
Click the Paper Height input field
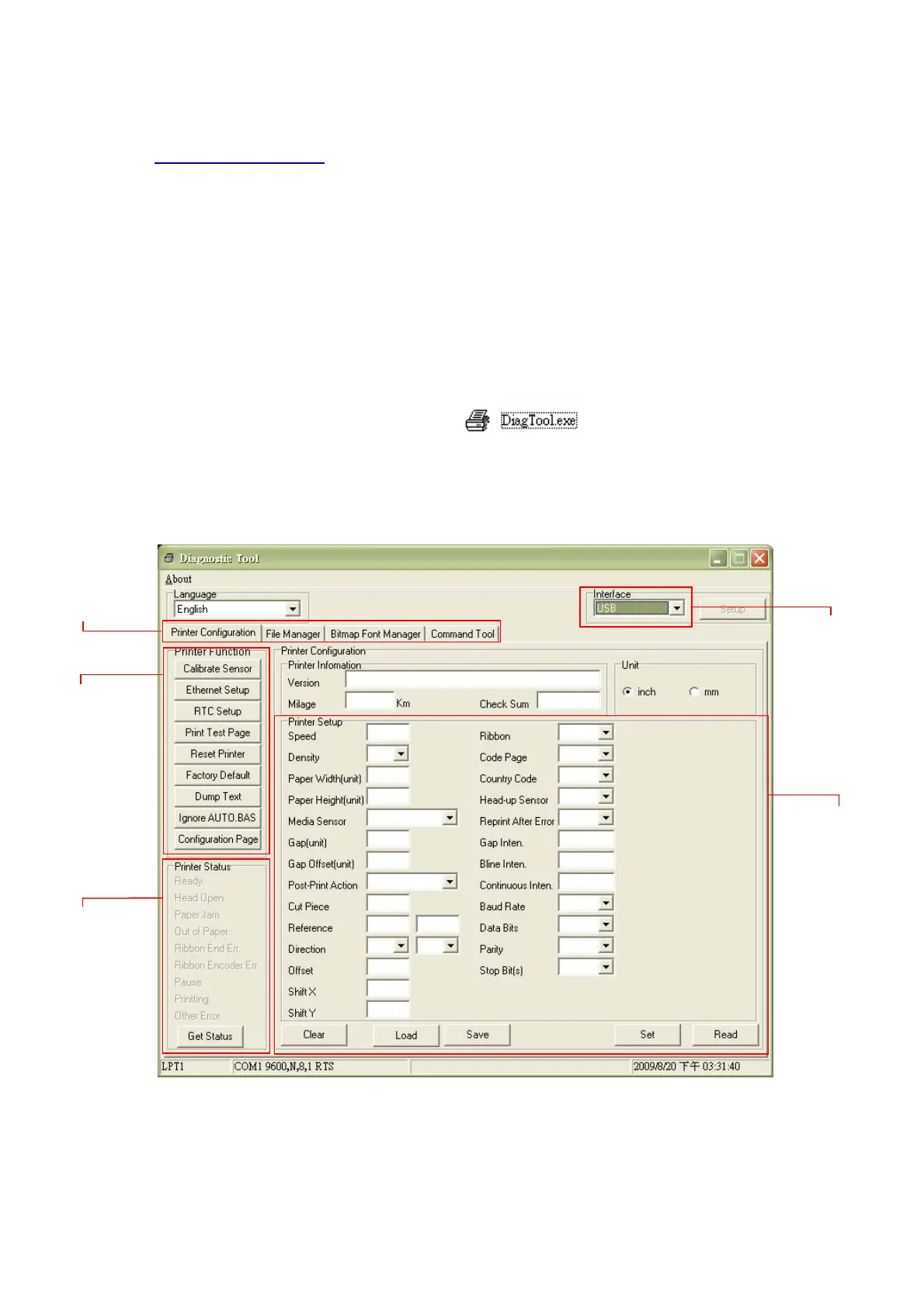pyautogui.click(x=387, y=797)
